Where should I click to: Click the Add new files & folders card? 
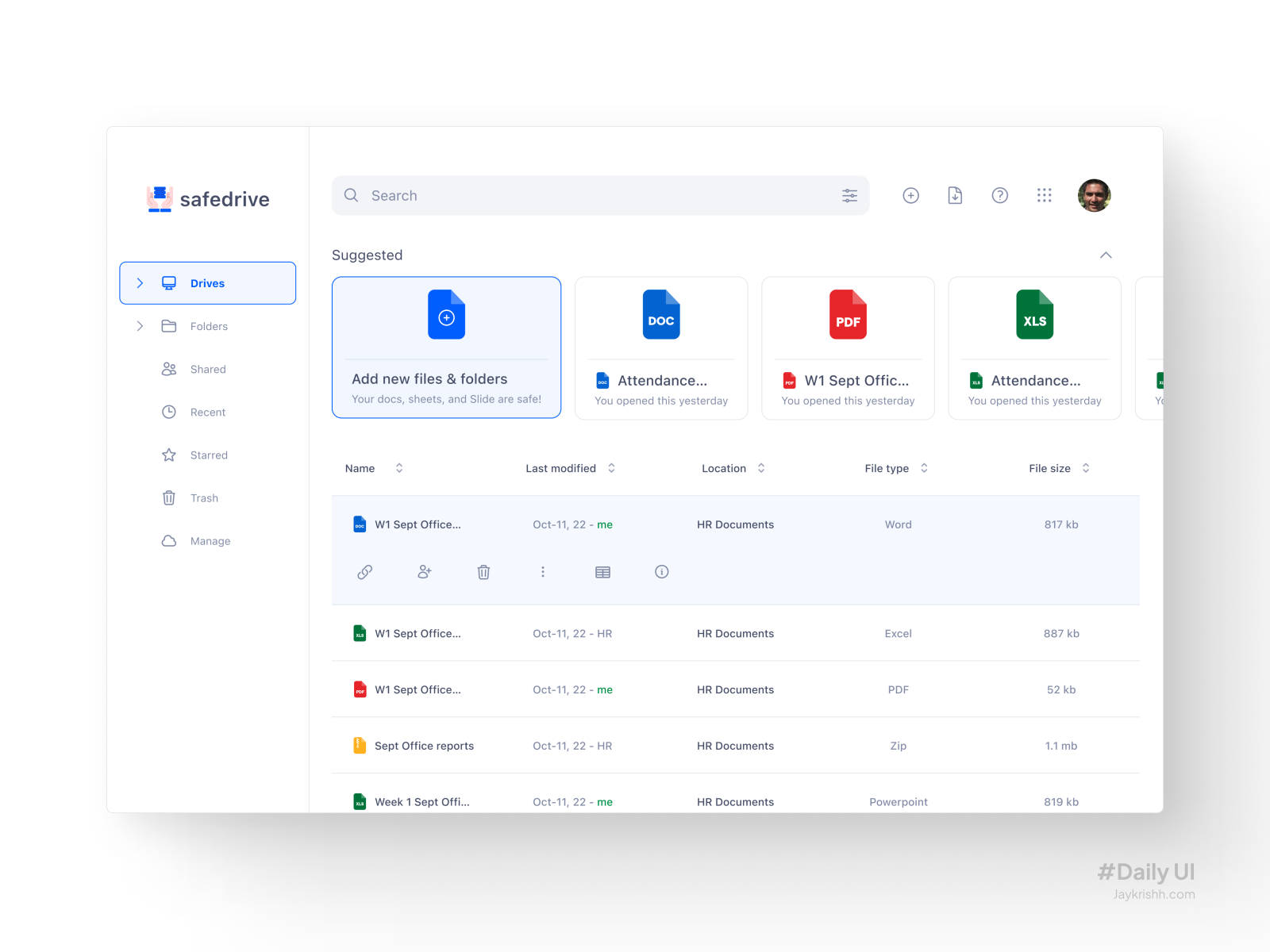[x=446, y=347]
